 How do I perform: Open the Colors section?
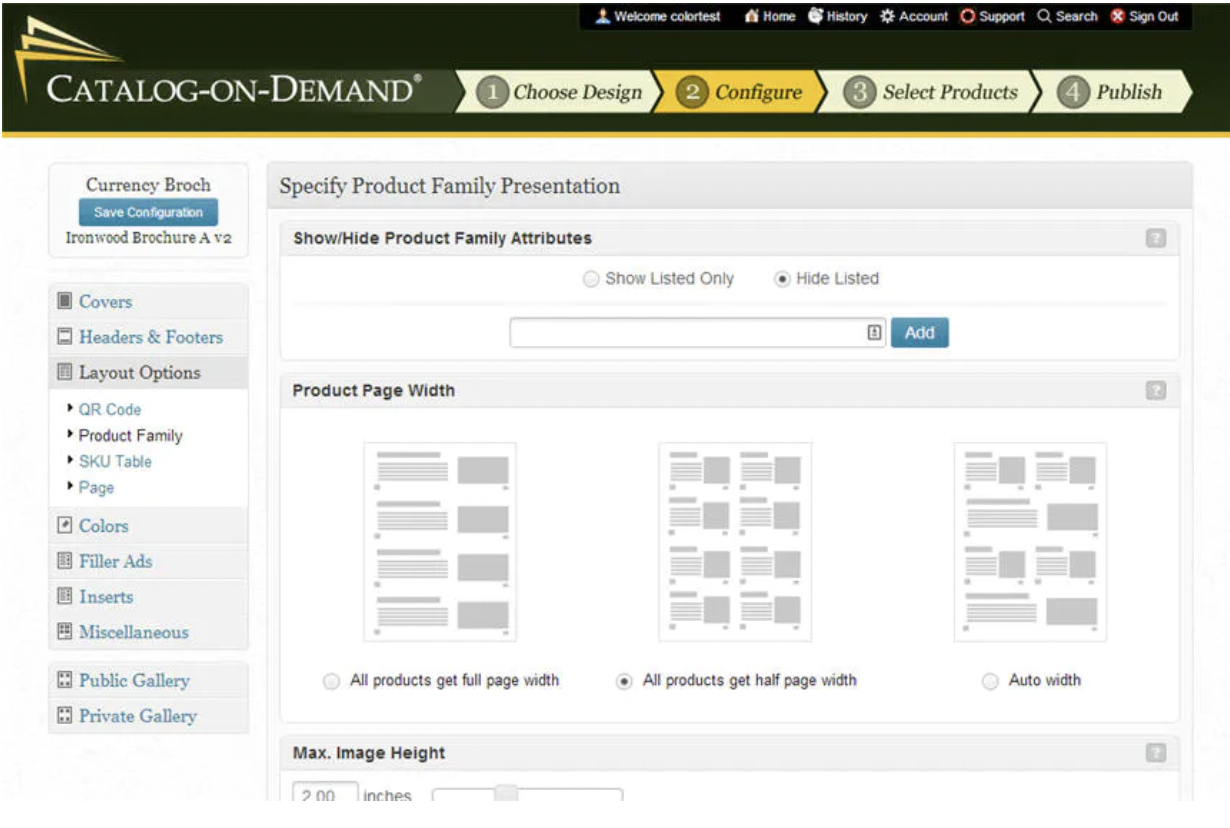(x=148, y=525)
